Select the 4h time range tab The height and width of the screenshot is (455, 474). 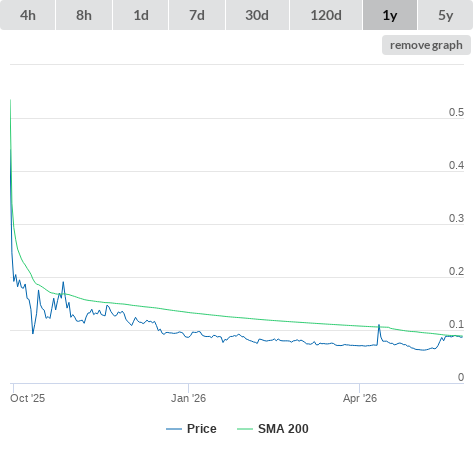click(28, 15)
